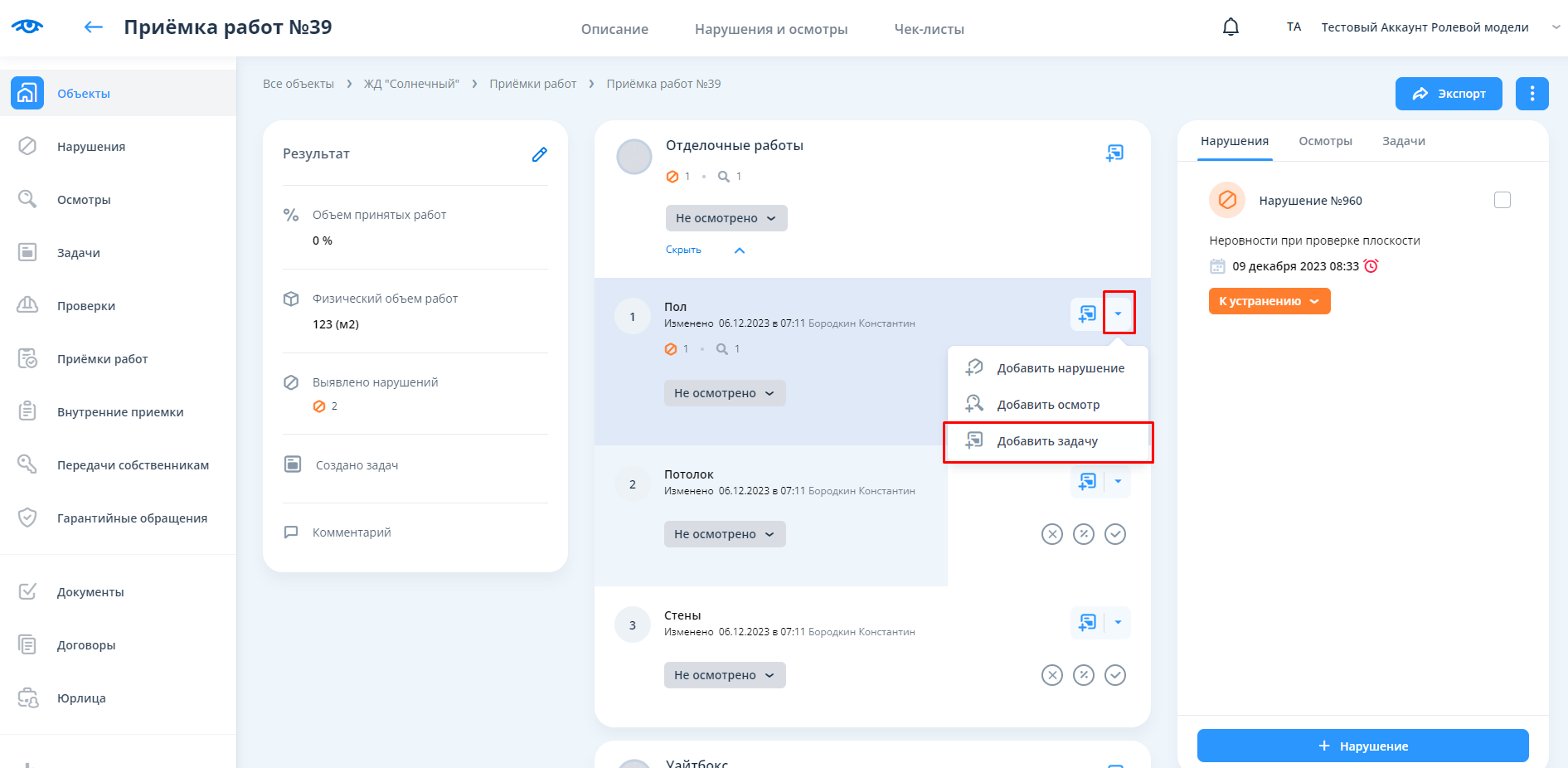Image resolution: width=1568 pixels, height=768 pixels.
Task: Toggle the Отделочные работы status circle
Action: 634,157
